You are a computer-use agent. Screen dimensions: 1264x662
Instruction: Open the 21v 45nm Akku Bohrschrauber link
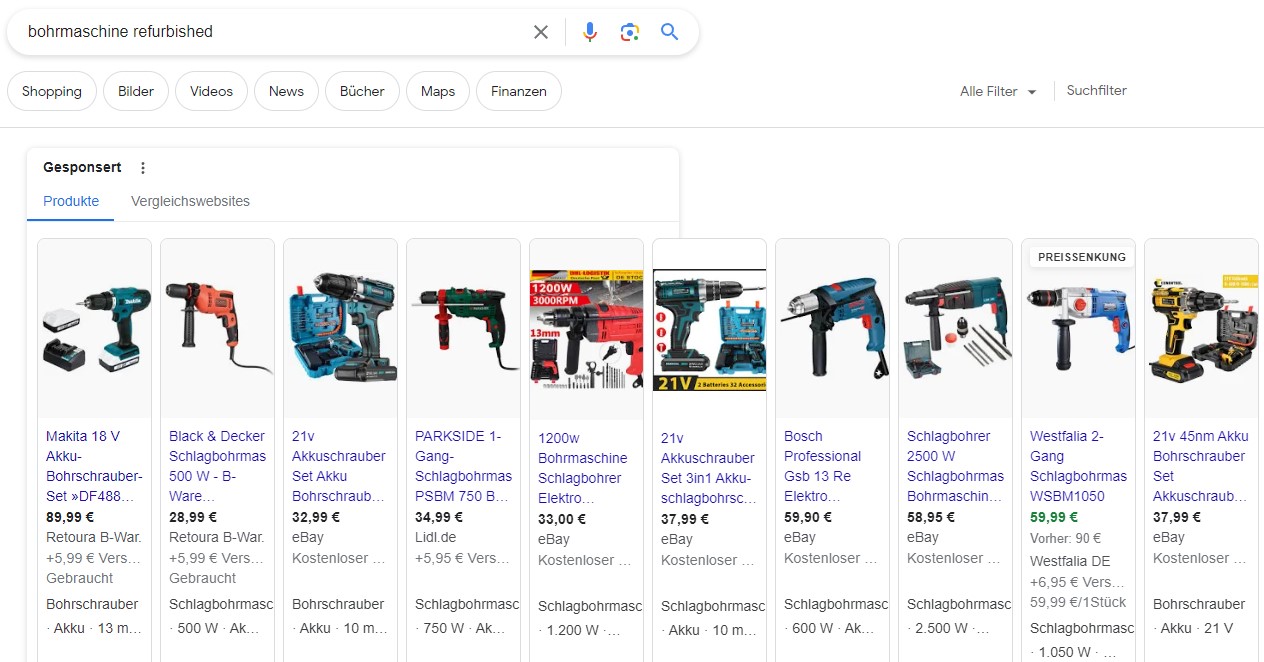tap(1202, 466)
